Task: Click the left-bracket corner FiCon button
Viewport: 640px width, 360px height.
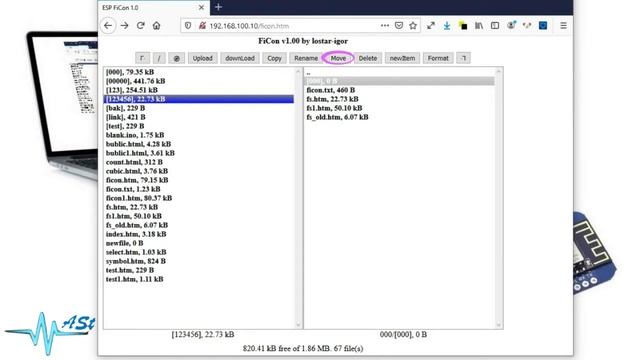Action: coord(142,58)
